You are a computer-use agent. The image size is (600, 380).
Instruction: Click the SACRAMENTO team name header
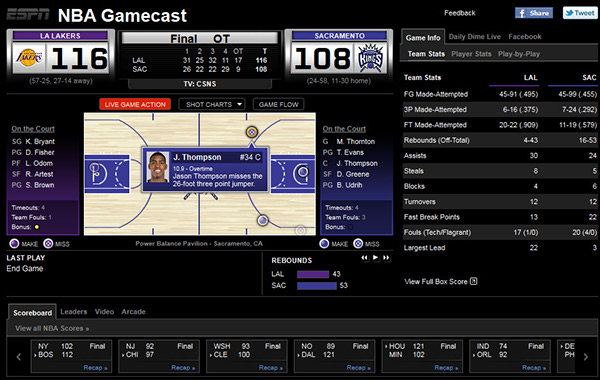click(339, 36)
